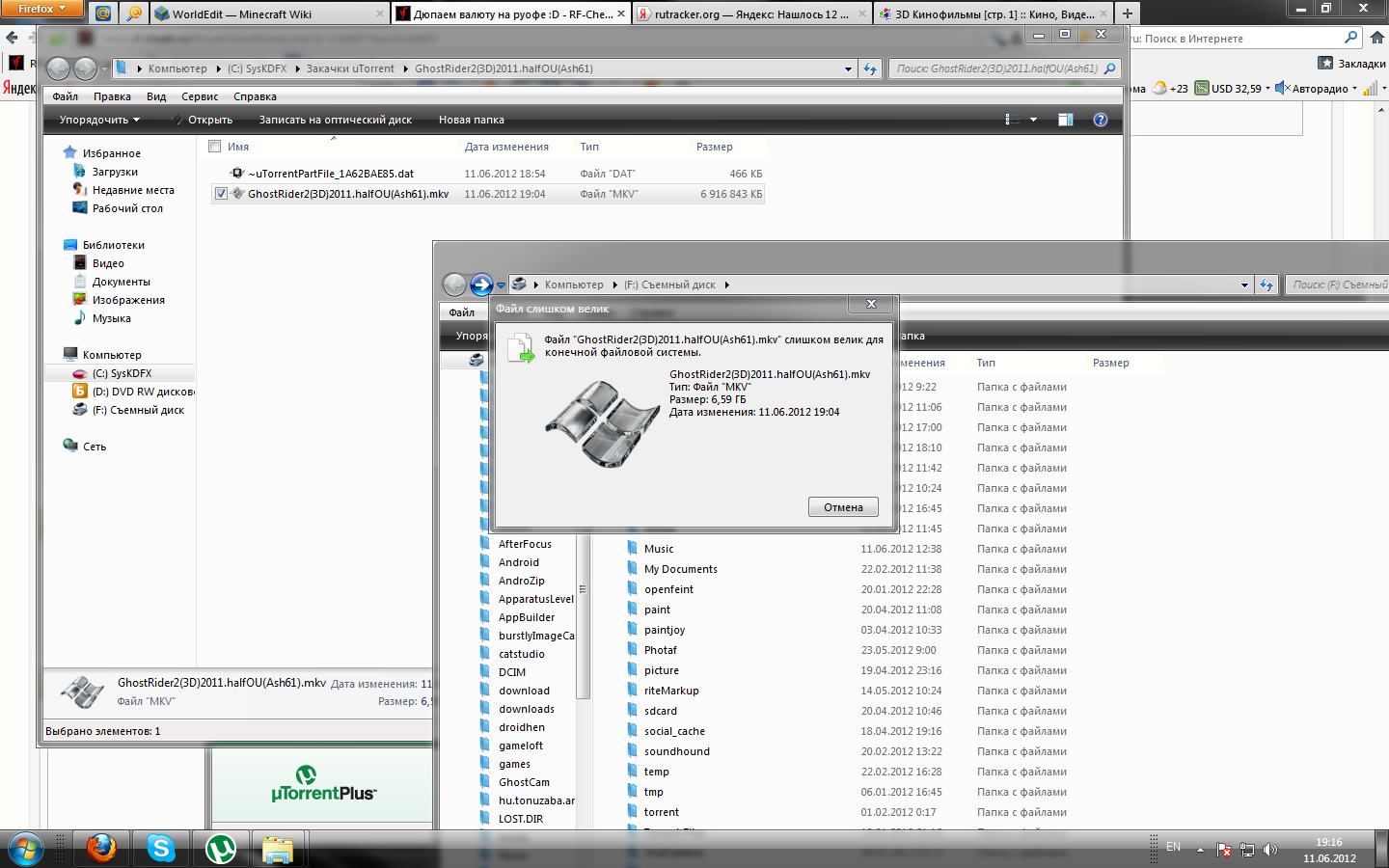Click the Firefox home icon
This screenshot has height=868, width=1389.
pos(1377,38)
